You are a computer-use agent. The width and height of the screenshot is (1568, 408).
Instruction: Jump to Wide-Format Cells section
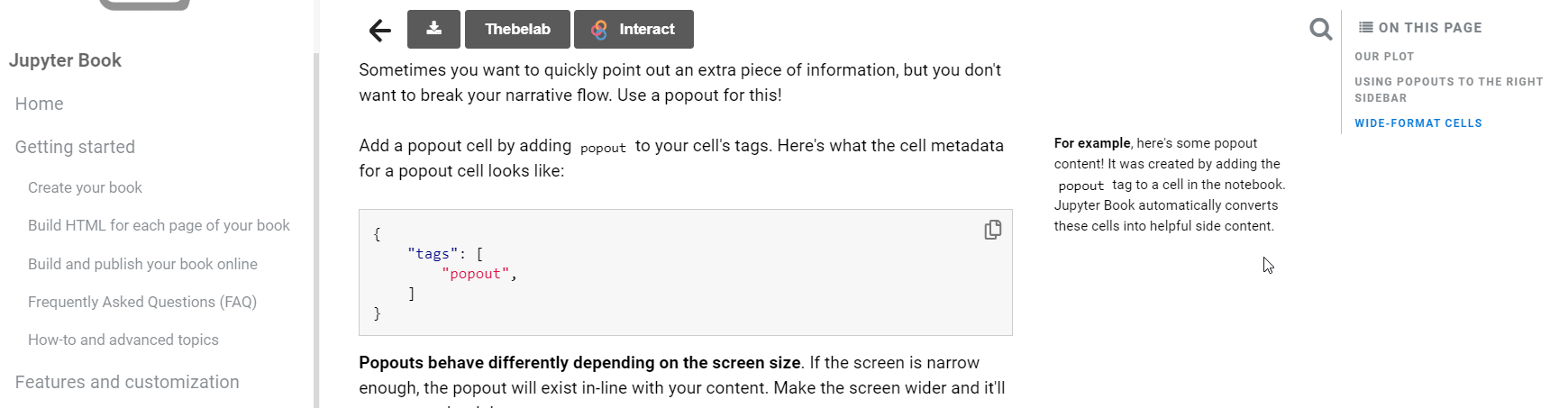(x=1418, y=123)
